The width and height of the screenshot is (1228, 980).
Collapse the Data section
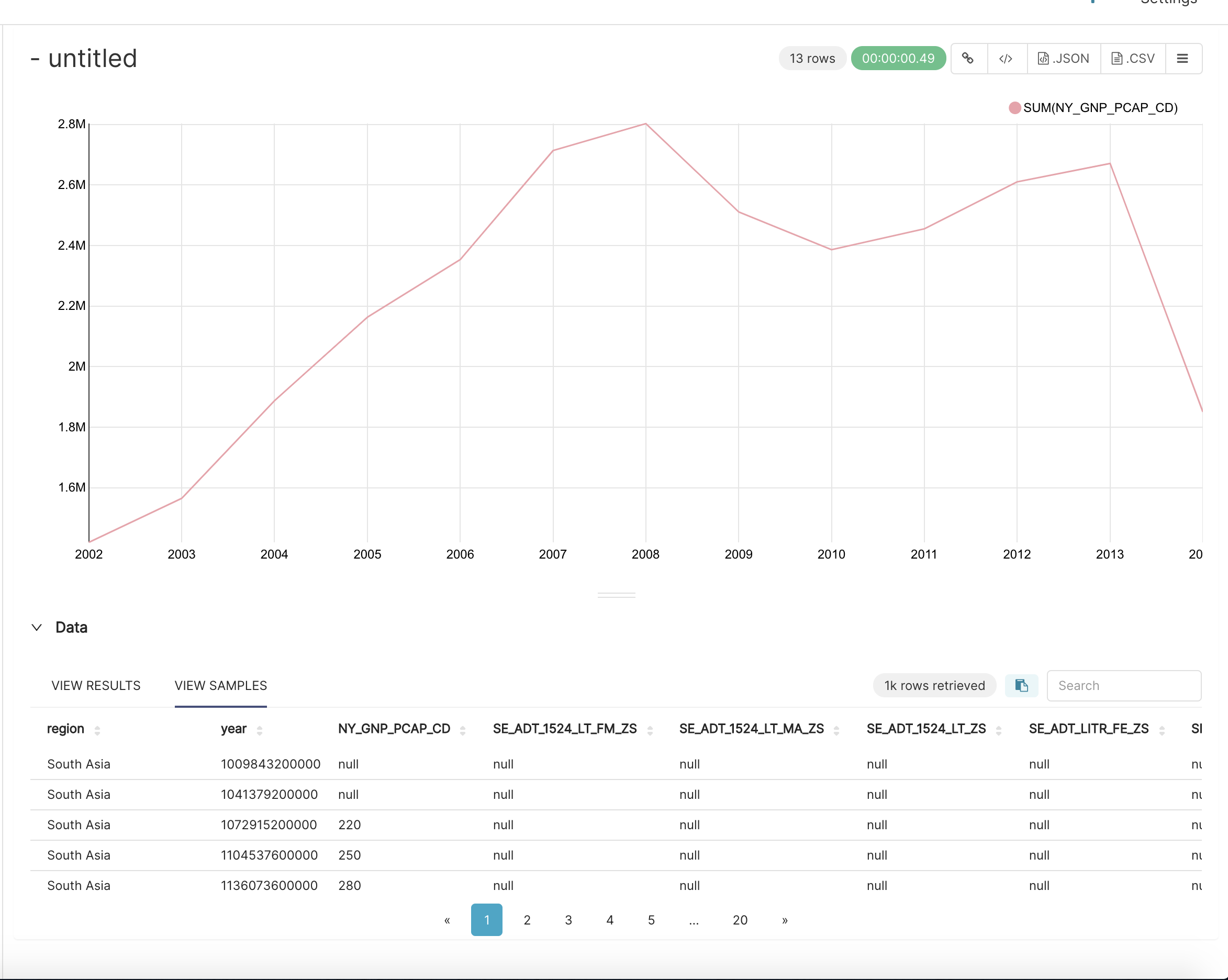pyautogui.click(x=37, y=627)
